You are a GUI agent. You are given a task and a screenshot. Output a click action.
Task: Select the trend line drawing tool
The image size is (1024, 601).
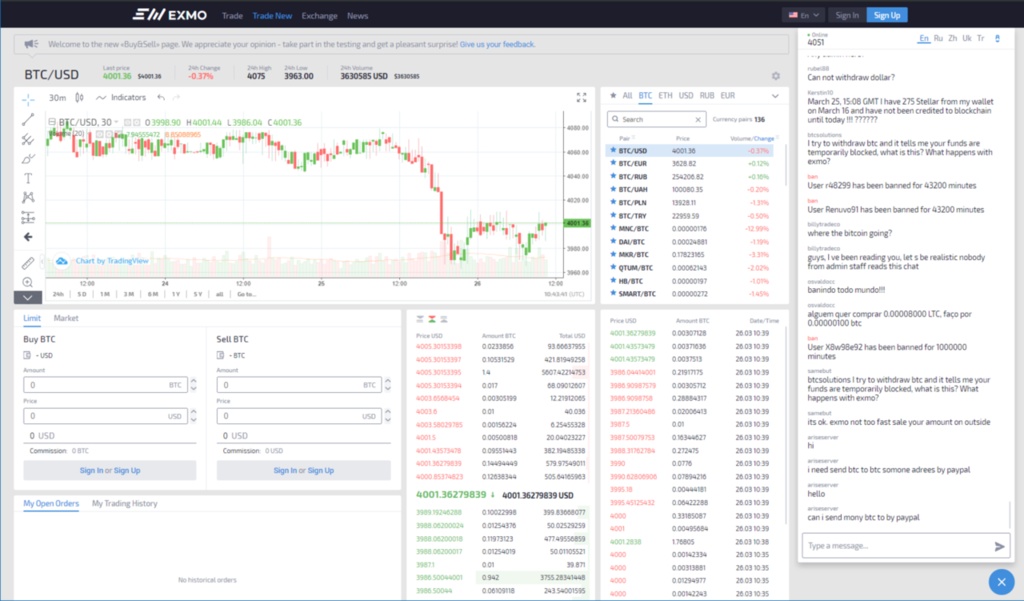pyautogui.click(x=28, y=120)
